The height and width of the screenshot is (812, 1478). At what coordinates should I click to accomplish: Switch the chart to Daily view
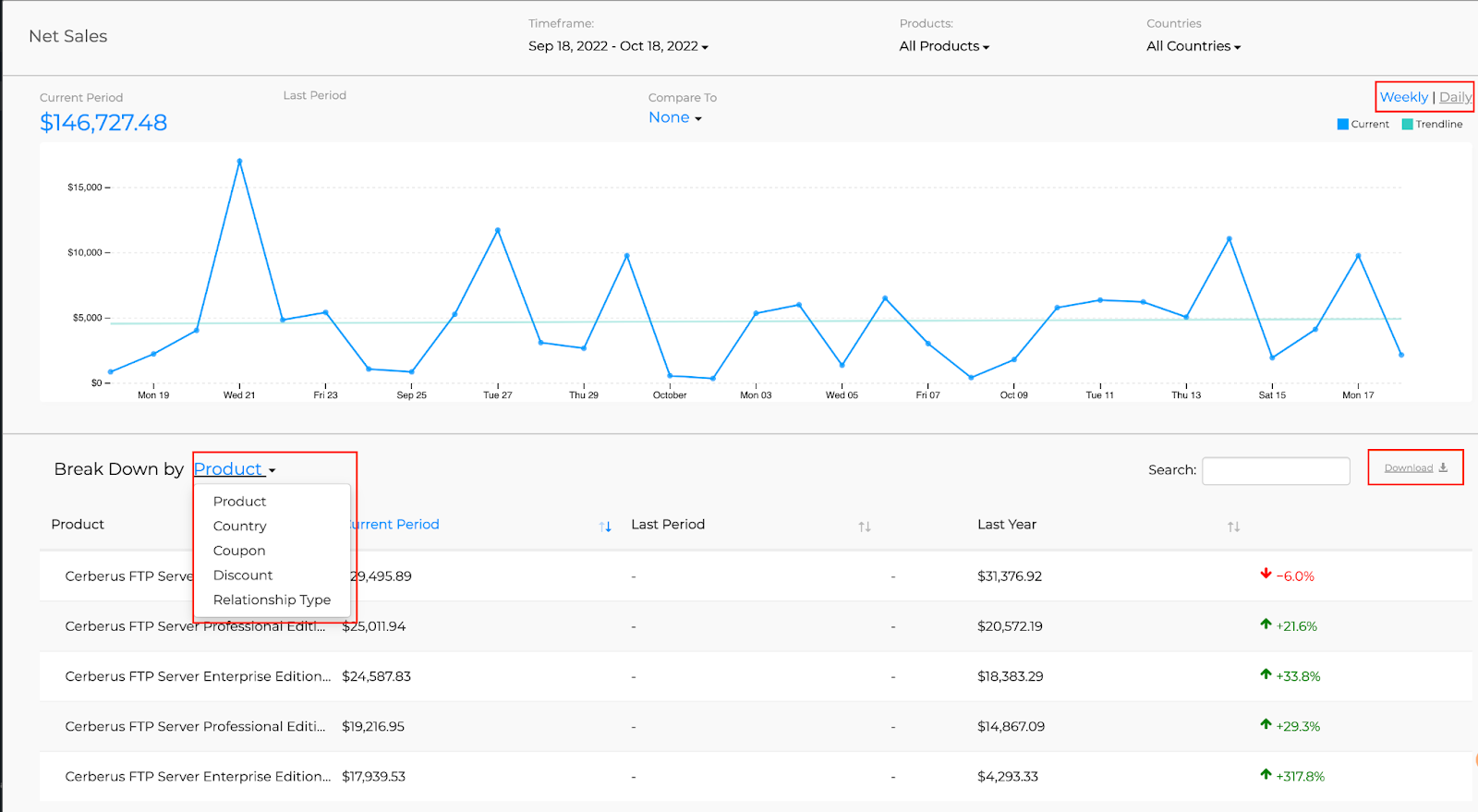click(x=1455, y=97)
